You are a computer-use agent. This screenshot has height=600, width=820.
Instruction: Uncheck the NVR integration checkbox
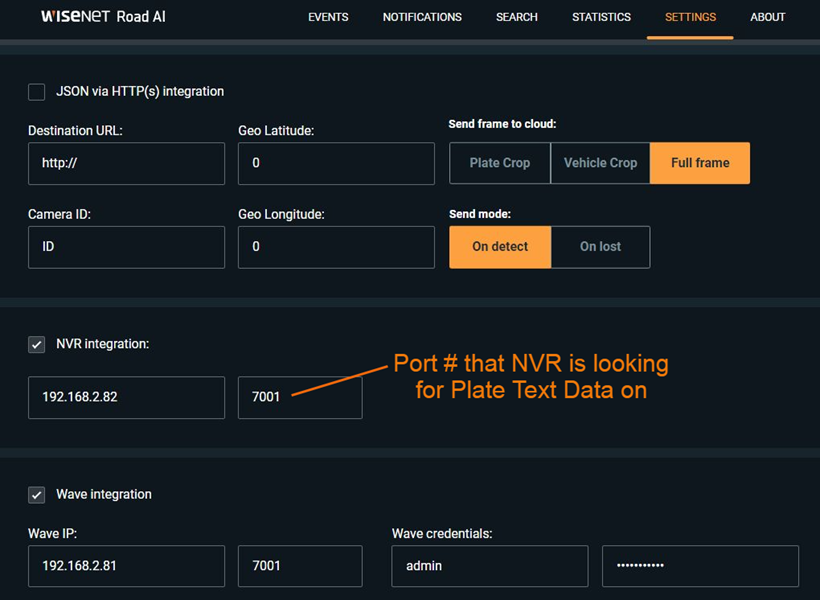point(37,345)
